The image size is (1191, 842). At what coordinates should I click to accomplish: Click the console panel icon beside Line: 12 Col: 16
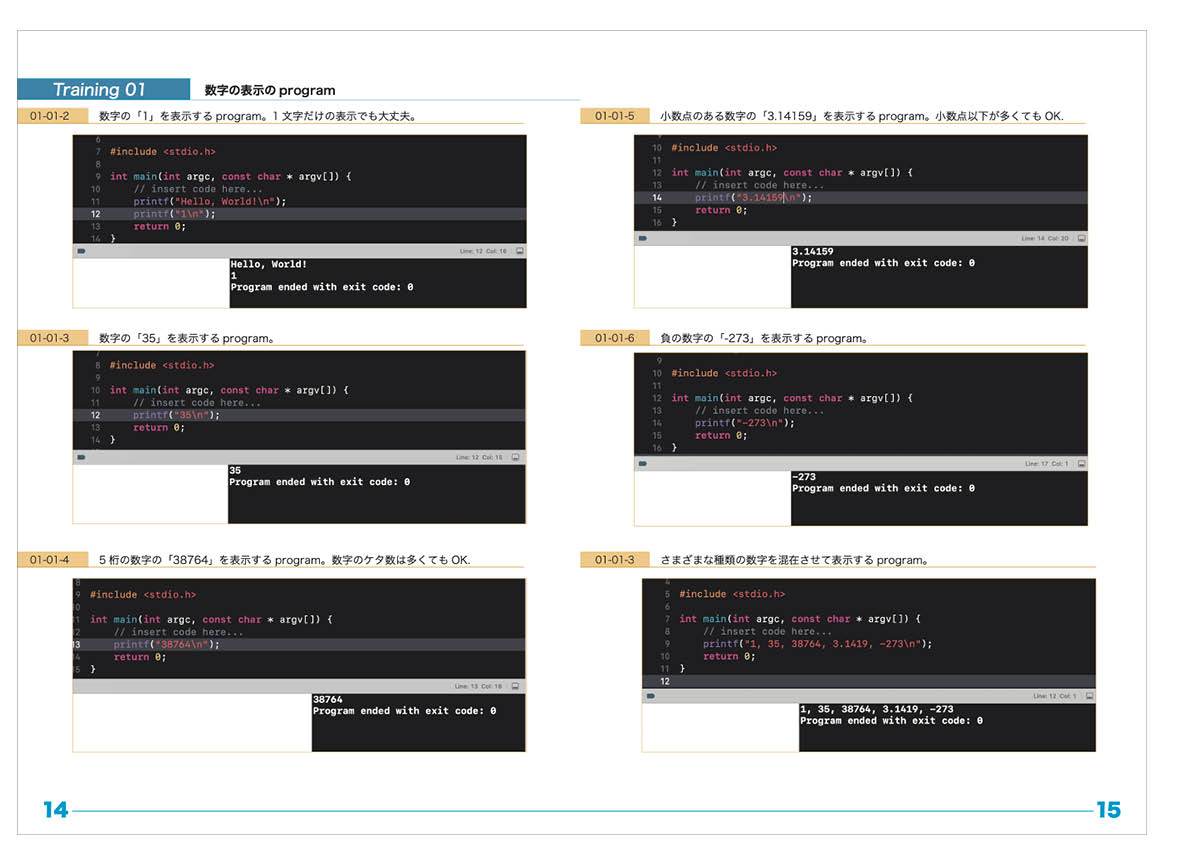519,251
